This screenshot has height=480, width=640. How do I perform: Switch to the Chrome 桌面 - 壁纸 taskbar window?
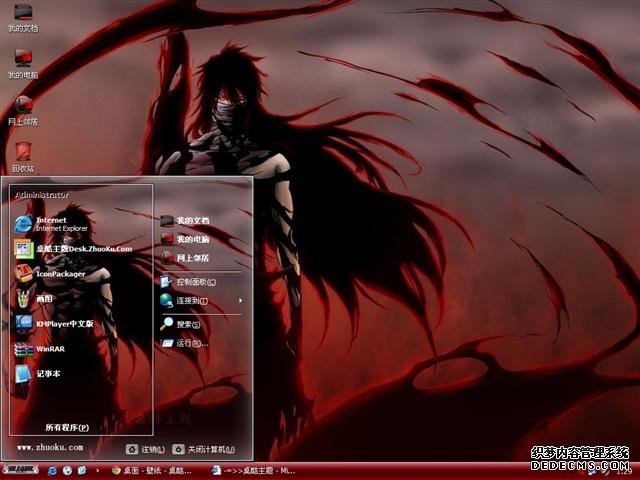[151, 471]
